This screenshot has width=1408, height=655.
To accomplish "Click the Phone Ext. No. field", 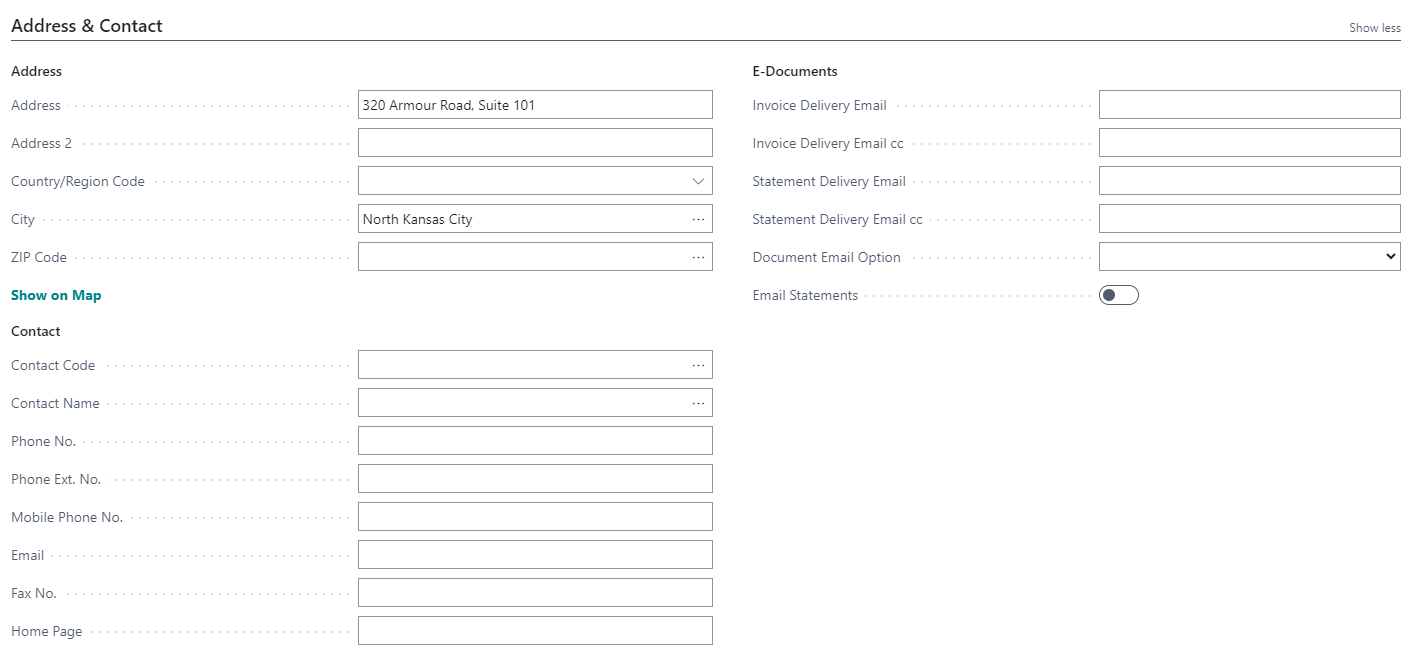I will 535,478.
